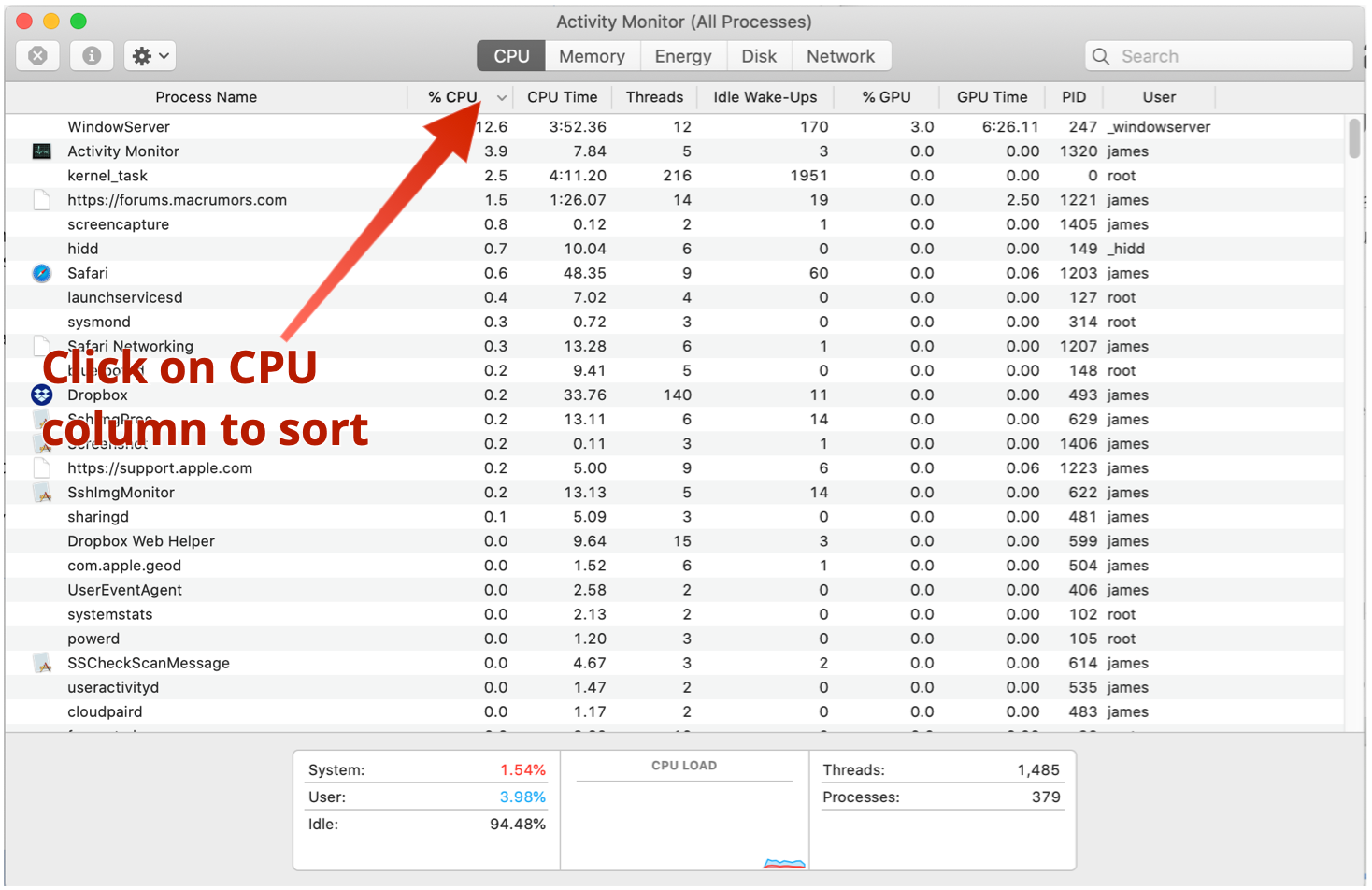Open the gear action menu

(x=150, y=56)
